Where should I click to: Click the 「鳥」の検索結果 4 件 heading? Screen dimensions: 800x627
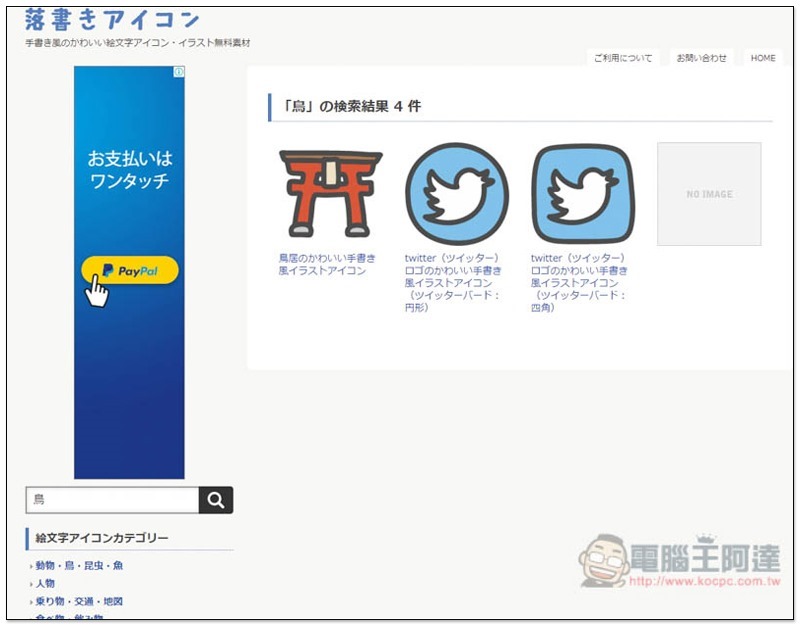352,106
